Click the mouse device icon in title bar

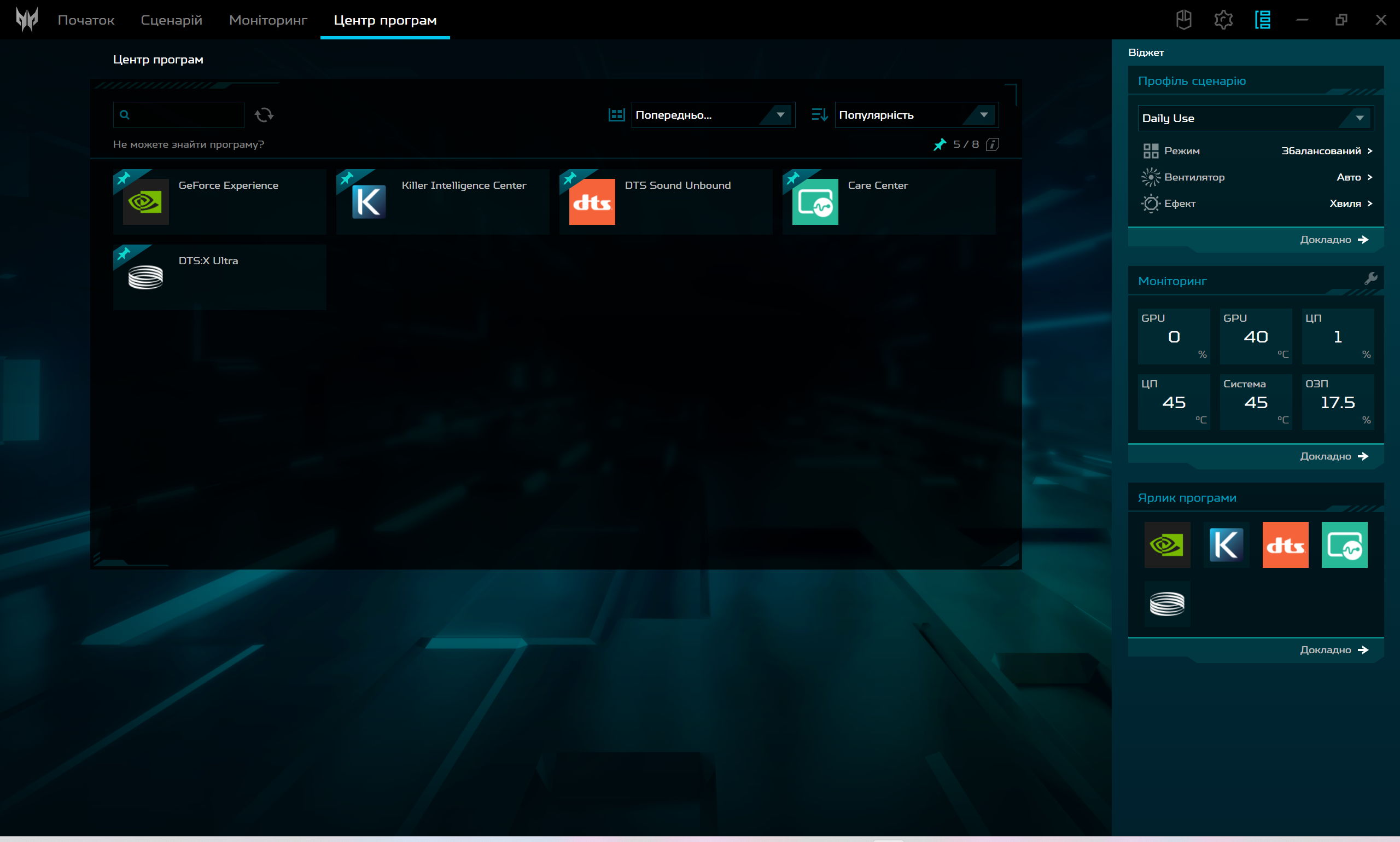pyautogui.click(x=1183, y=20)
